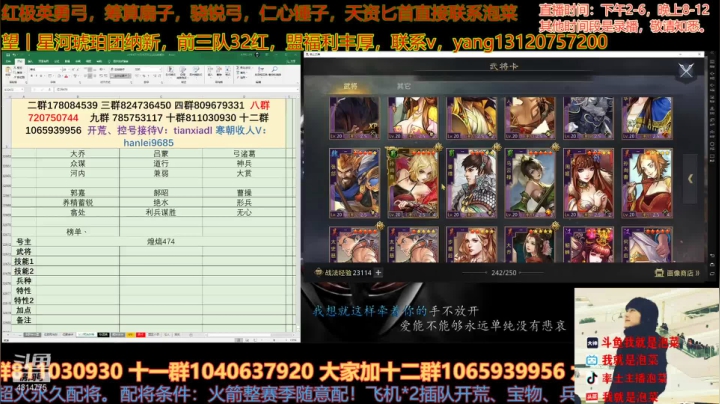Select the 步练师 card in bottom row
The image size is (720, 404).
[x=472, y=245]
